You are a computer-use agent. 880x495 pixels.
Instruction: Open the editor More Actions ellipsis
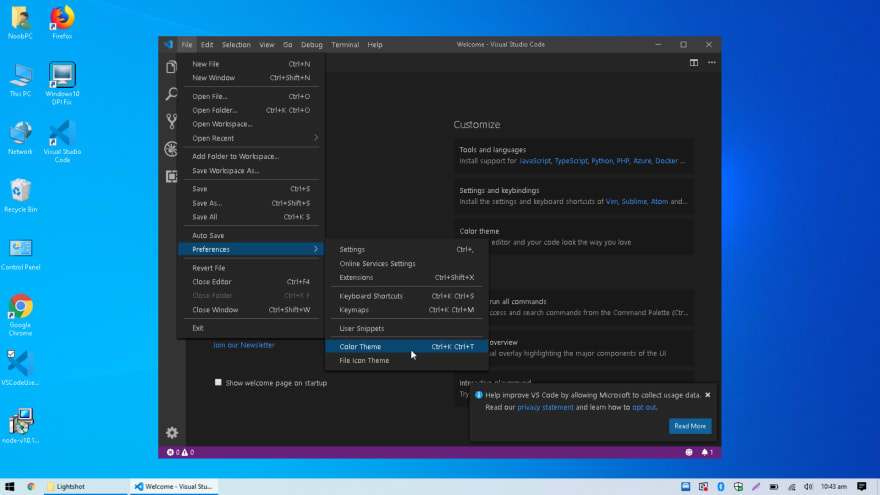click(712, 63)
